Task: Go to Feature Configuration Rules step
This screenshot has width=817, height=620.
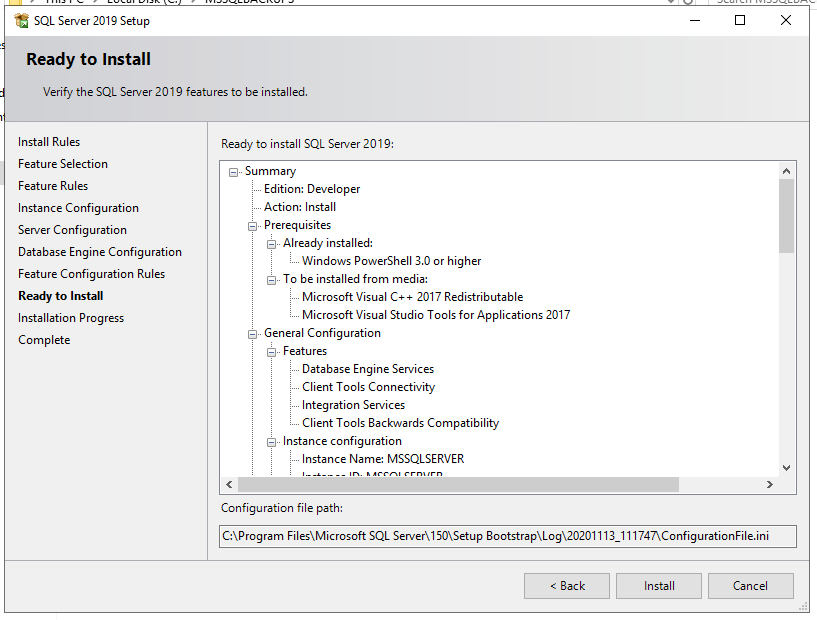Action: 92,274
